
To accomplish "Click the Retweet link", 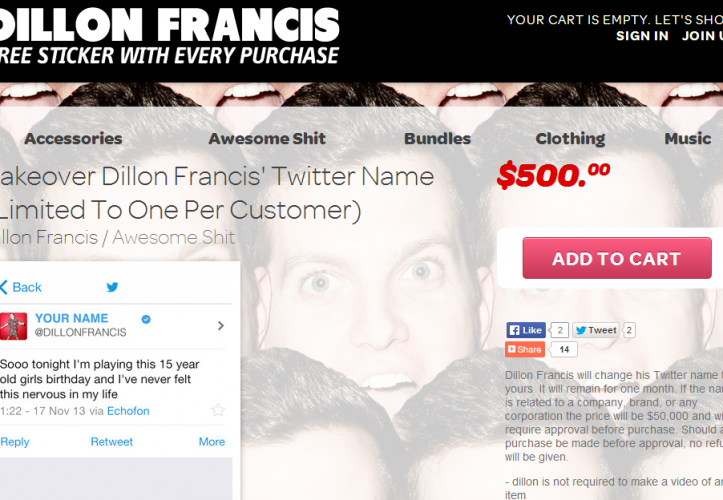I will tap(112, 442).
